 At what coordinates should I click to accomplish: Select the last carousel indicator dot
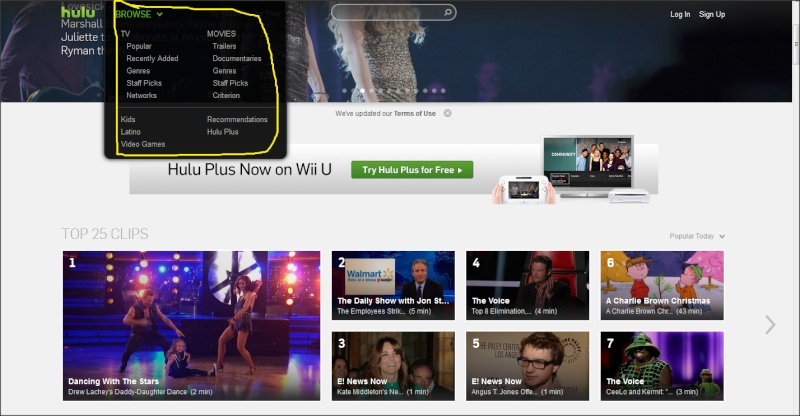click(x=443, y=90)
